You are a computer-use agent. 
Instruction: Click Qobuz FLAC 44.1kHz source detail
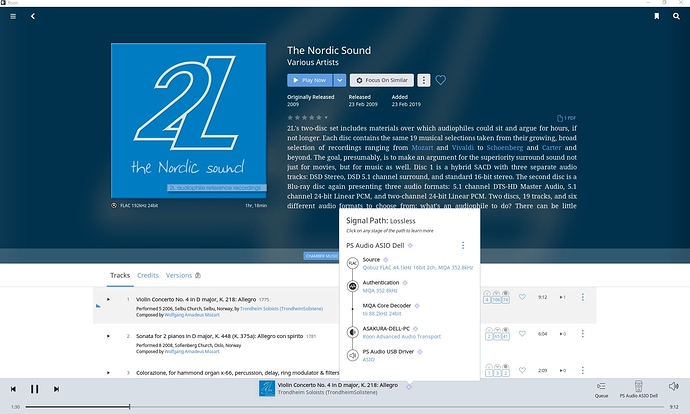coord(418,267)
